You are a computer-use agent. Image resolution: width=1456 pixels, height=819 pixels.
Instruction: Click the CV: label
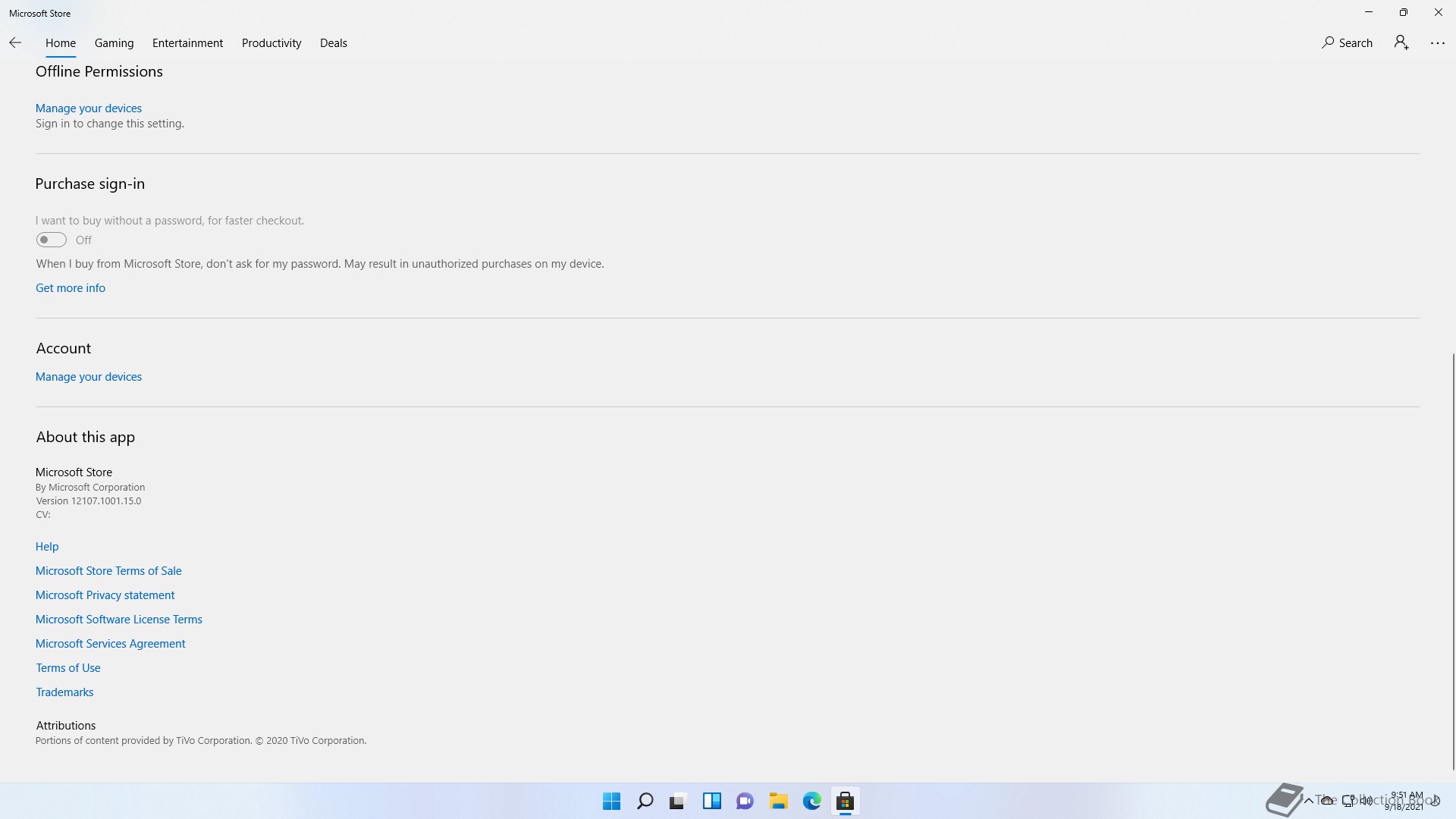point(43,515)
